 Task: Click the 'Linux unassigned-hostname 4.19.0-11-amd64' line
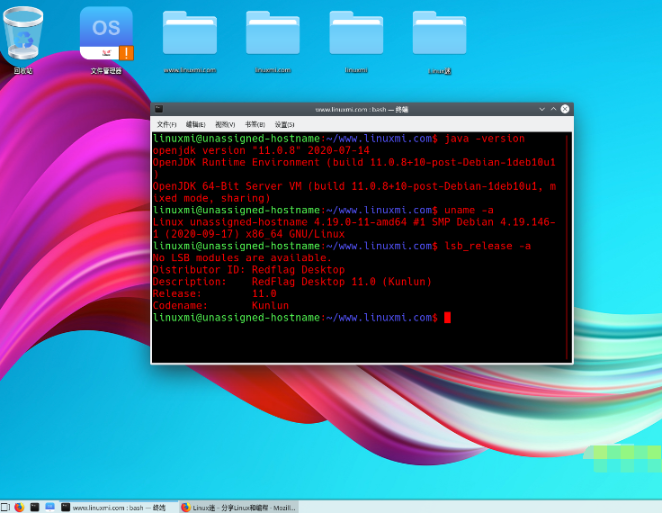click(x=354, y=222)
